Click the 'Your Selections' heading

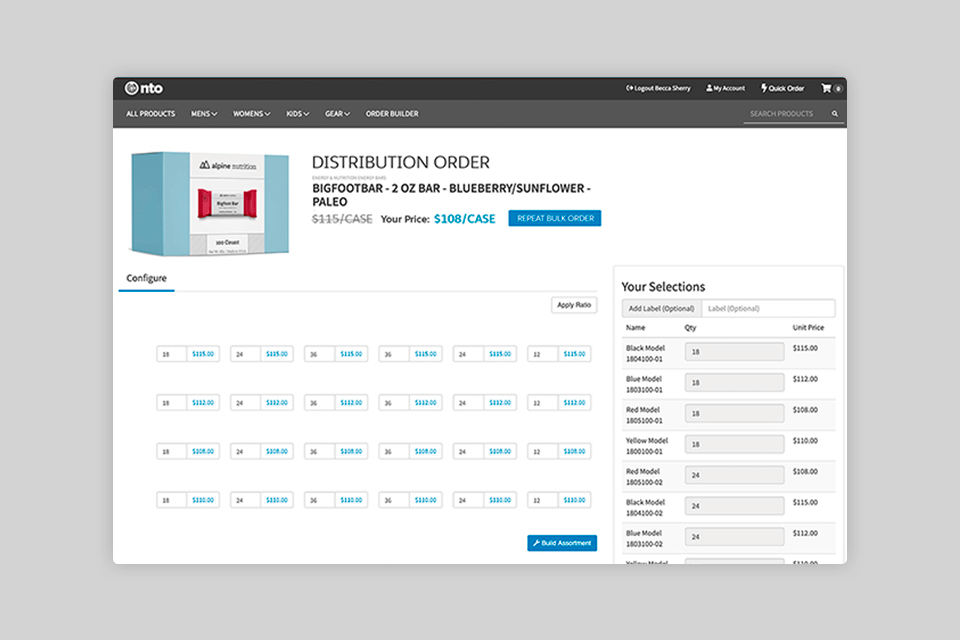pyautogui.click(x=663, y=287)
